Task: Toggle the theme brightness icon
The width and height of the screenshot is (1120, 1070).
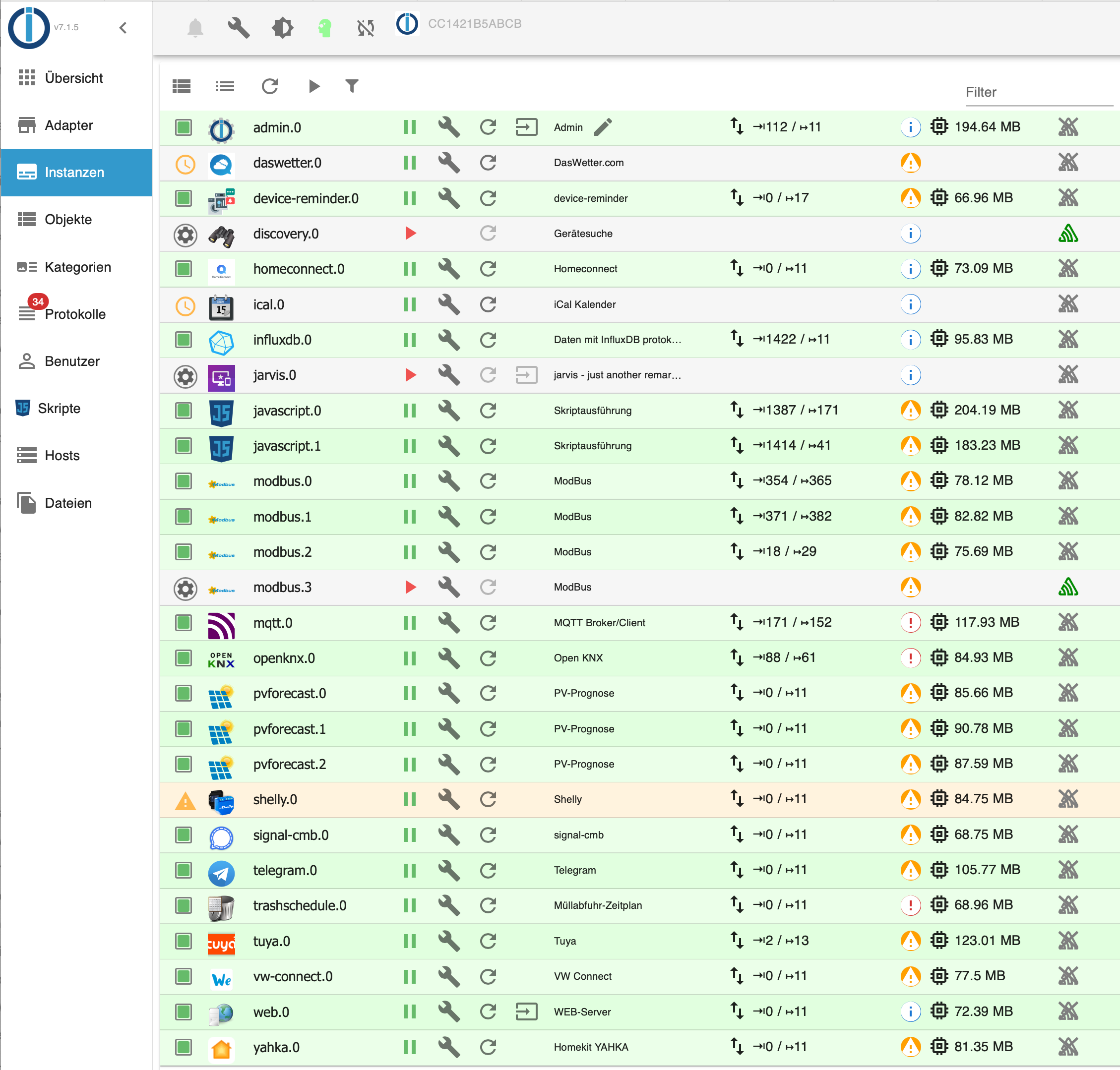Action: click(282, 27)
